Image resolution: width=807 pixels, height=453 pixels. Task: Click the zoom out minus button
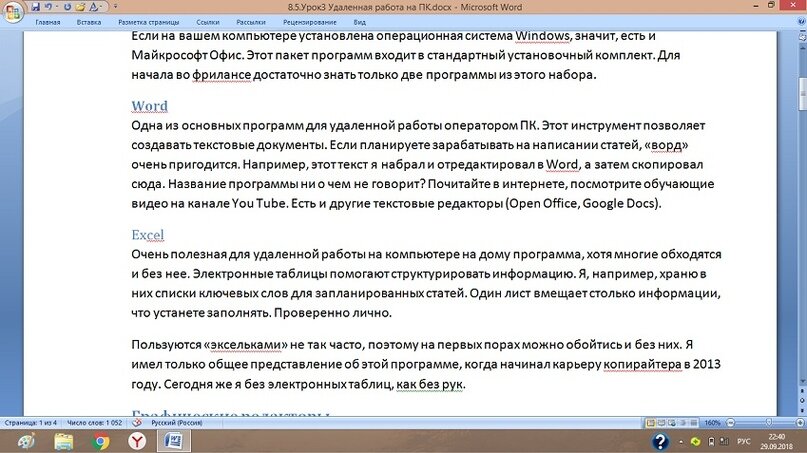(x=730, y=423)
